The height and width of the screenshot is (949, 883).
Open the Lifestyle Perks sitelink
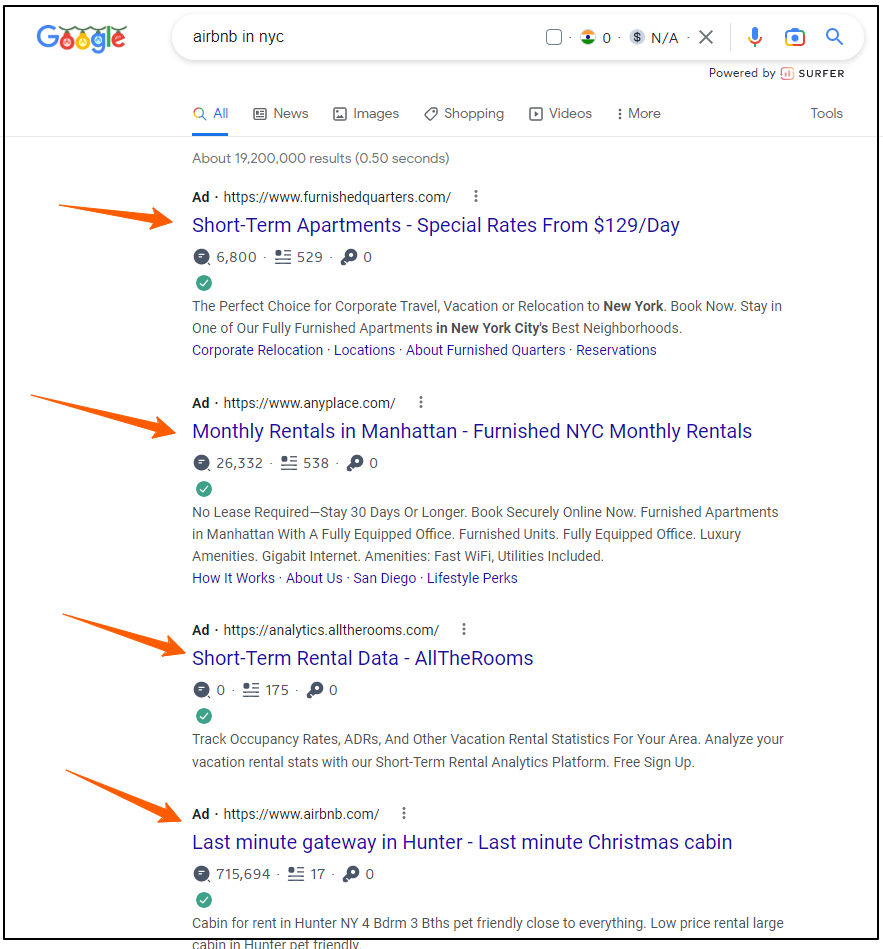(x=472, y=578)
